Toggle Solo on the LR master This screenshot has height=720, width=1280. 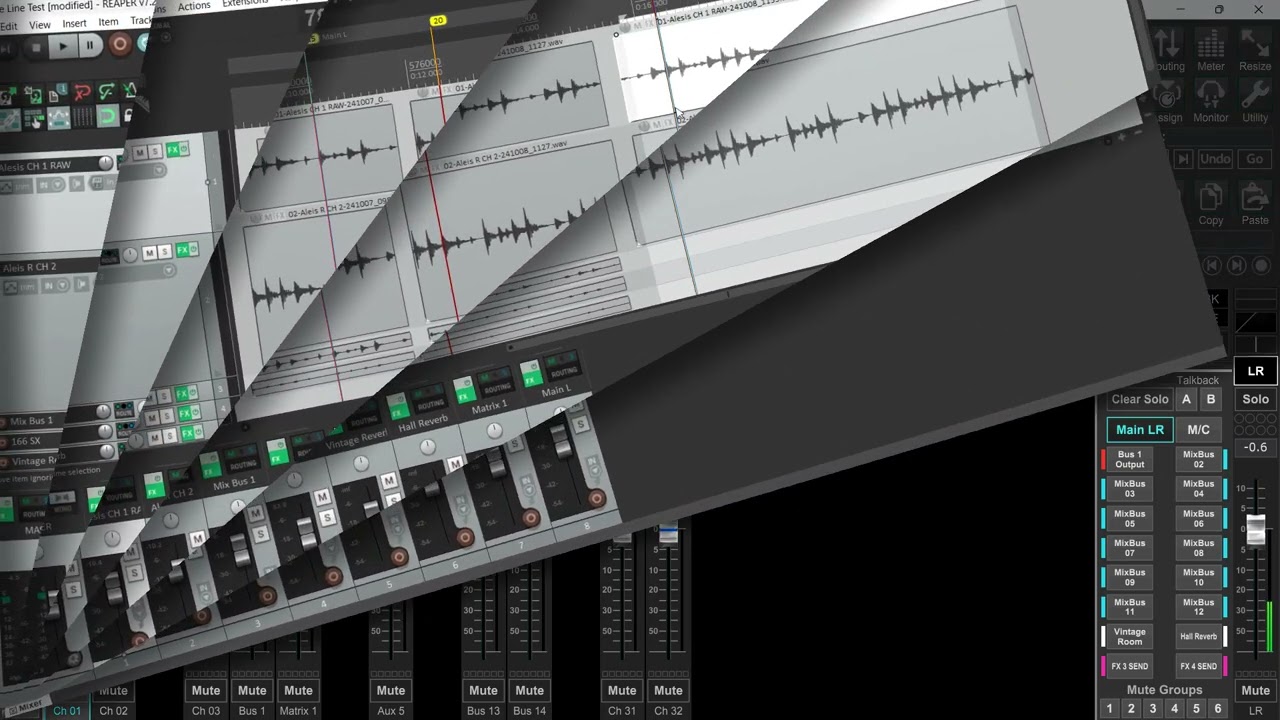(x=1255, y=399)
